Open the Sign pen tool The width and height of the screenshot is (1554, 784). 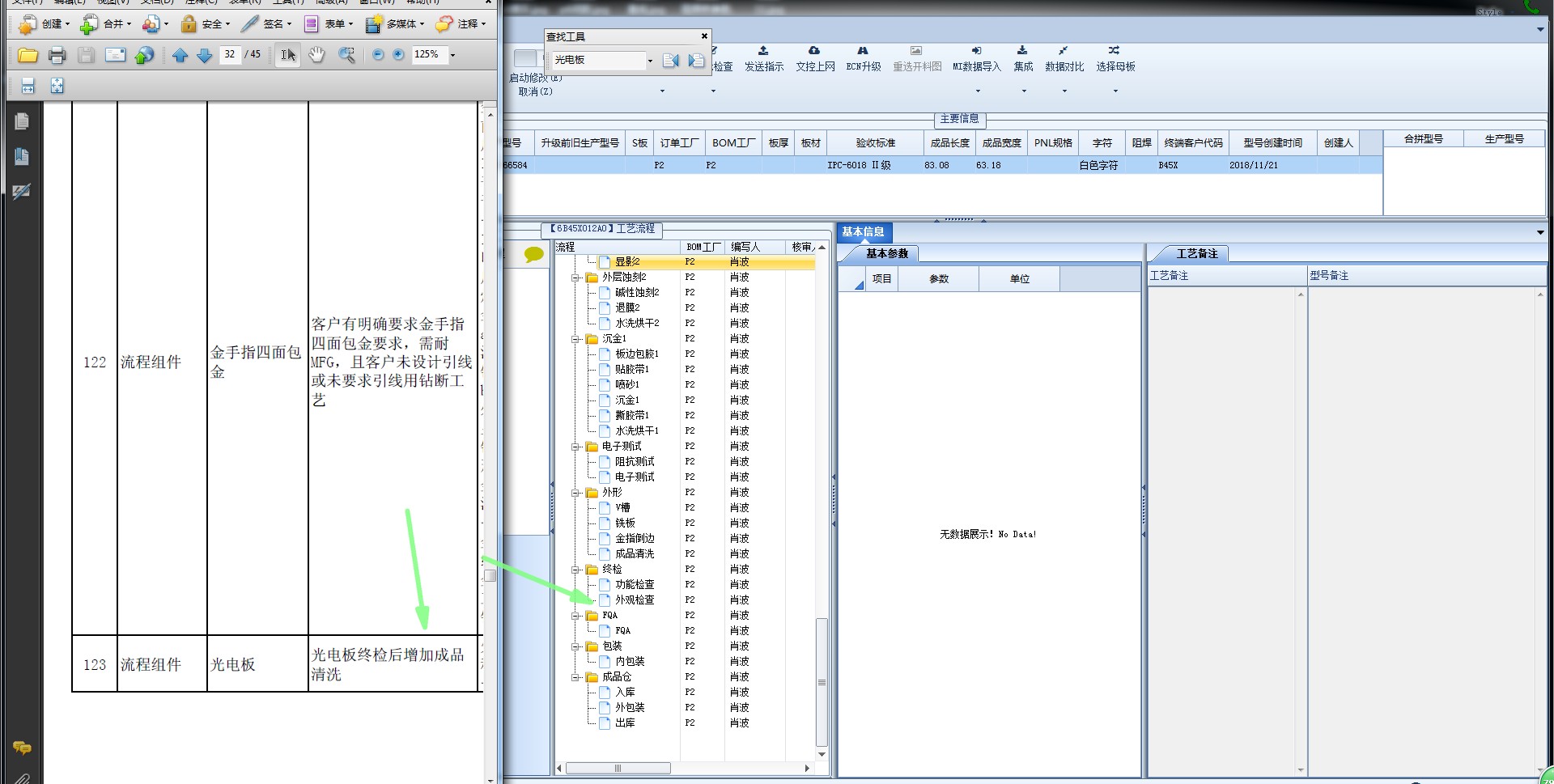point(267,24)
